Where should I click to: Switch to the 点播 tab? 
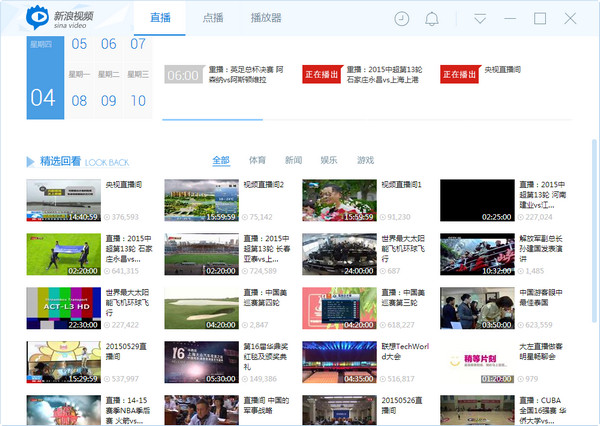tap(213, 18)
